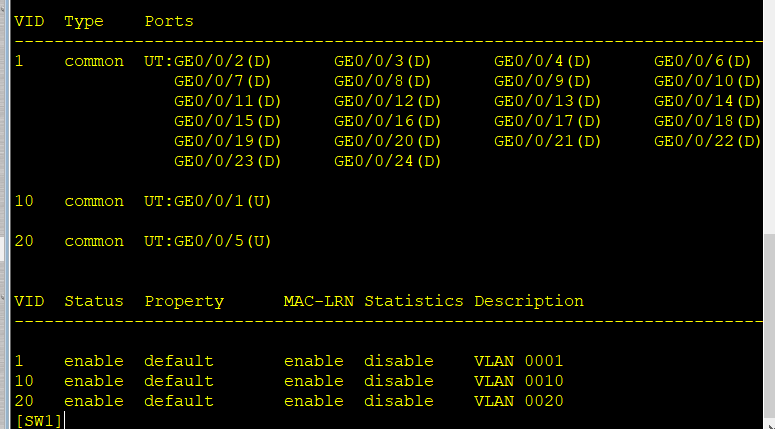Click the GE0/0/13(D) port entry

click(547, 101)
